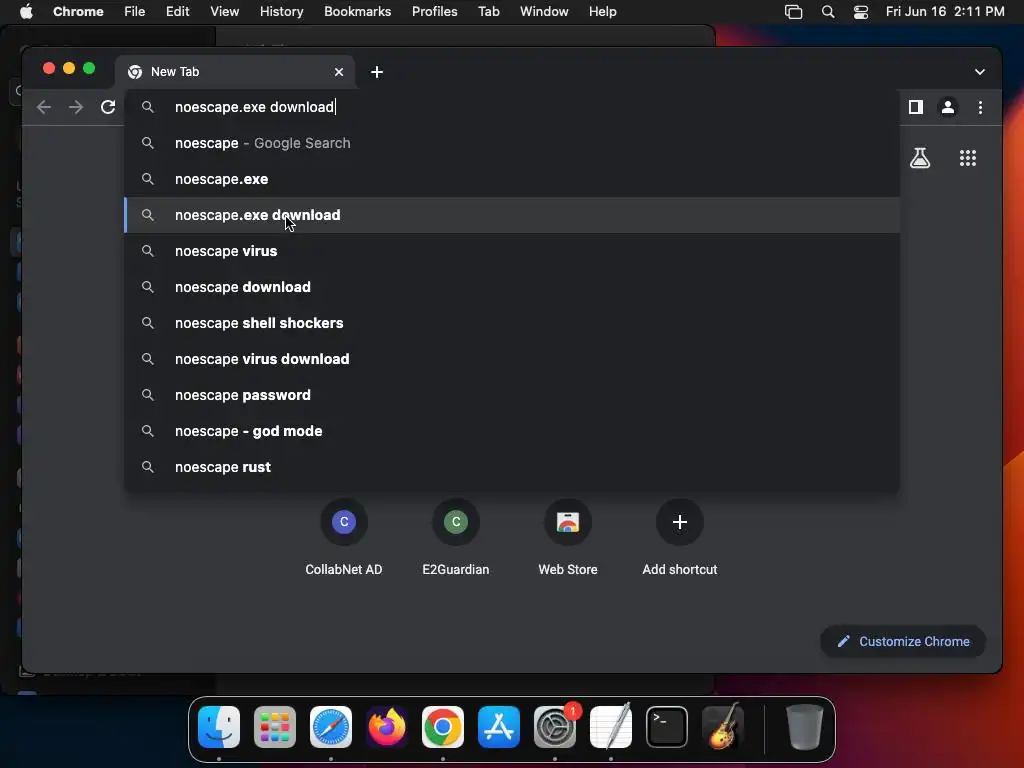The width and height of the screenshot is (1024, 768).
Task: Open the History menu
Action: tap(281, 11)
